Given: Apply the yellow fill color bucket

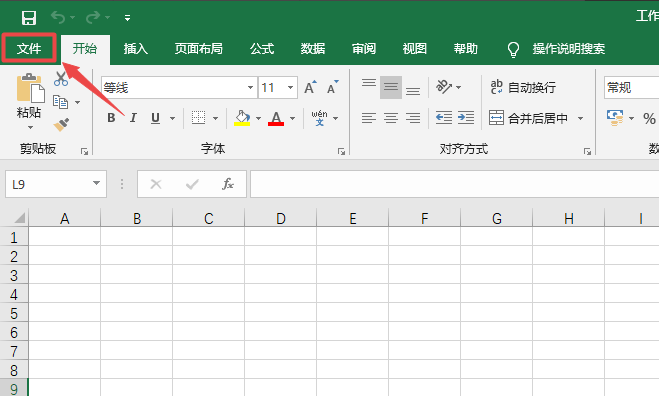Looking at the screenshot, I should (x=242, y=118).
